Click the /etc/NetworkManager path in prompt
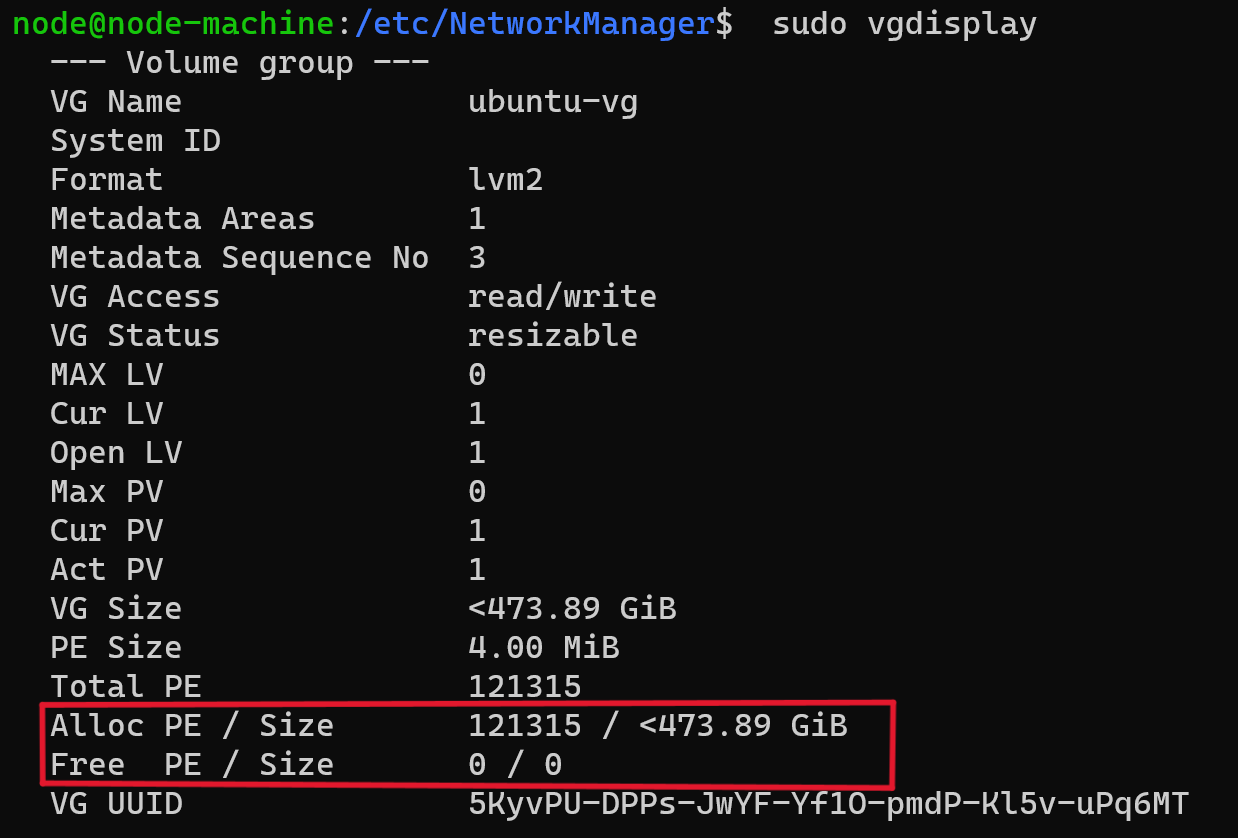Image resolution: width=1238 pixels, height=838 pixels. click(533, 23)
